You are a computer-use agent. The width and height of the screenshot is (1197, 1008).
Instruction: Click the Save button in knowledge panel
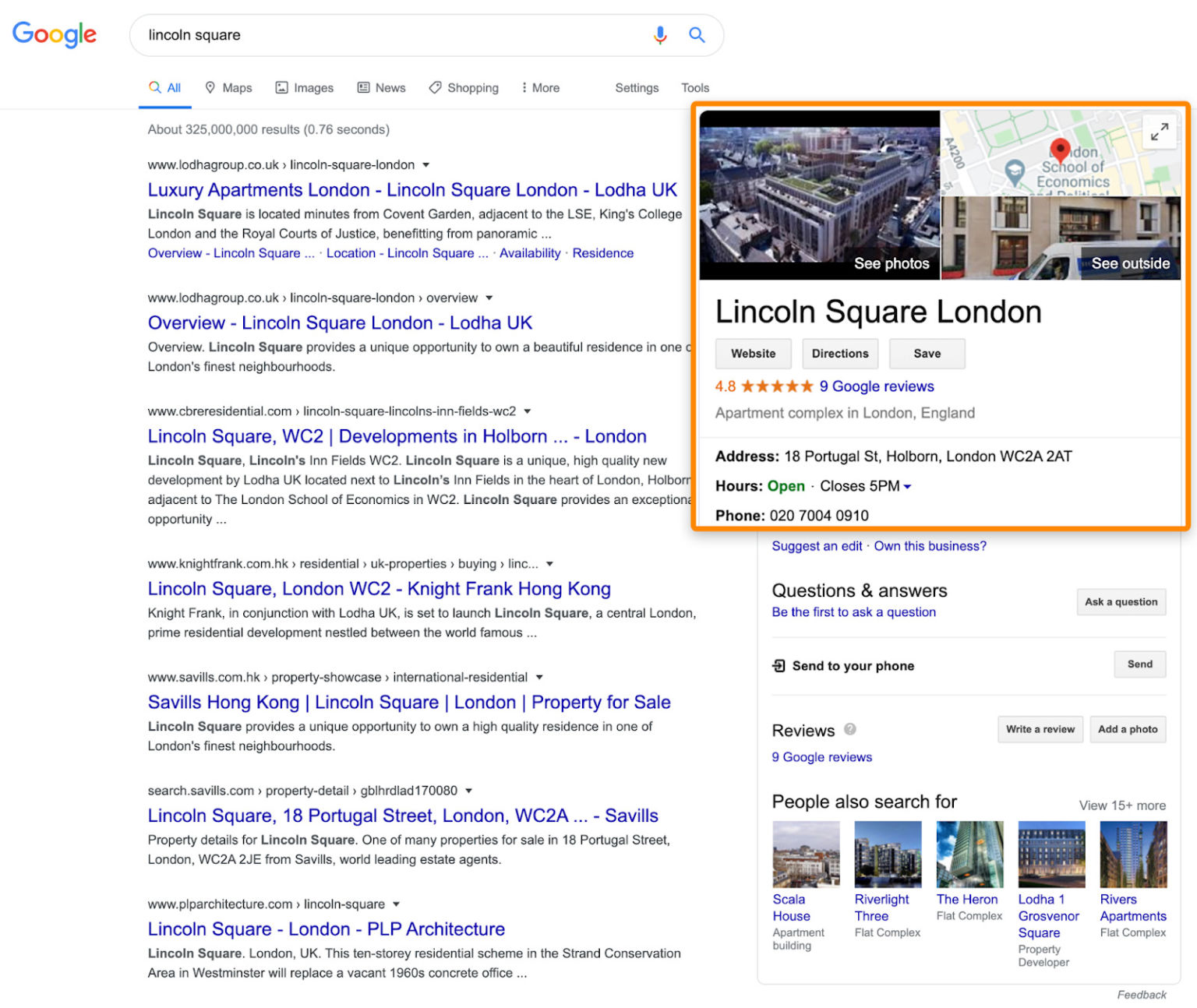pos(927,354)
